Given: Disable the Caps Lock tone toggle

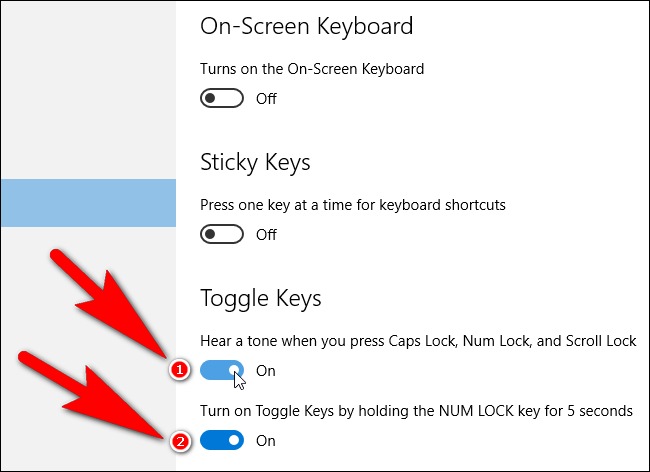Looking at the screenshot, I should [x=222, y=370].
